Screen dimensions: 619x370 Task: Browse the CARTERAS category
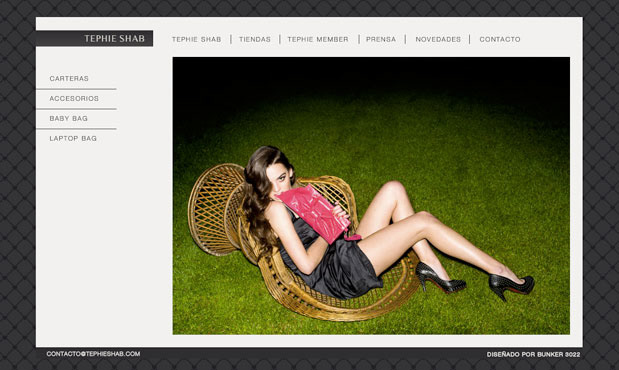69,79
